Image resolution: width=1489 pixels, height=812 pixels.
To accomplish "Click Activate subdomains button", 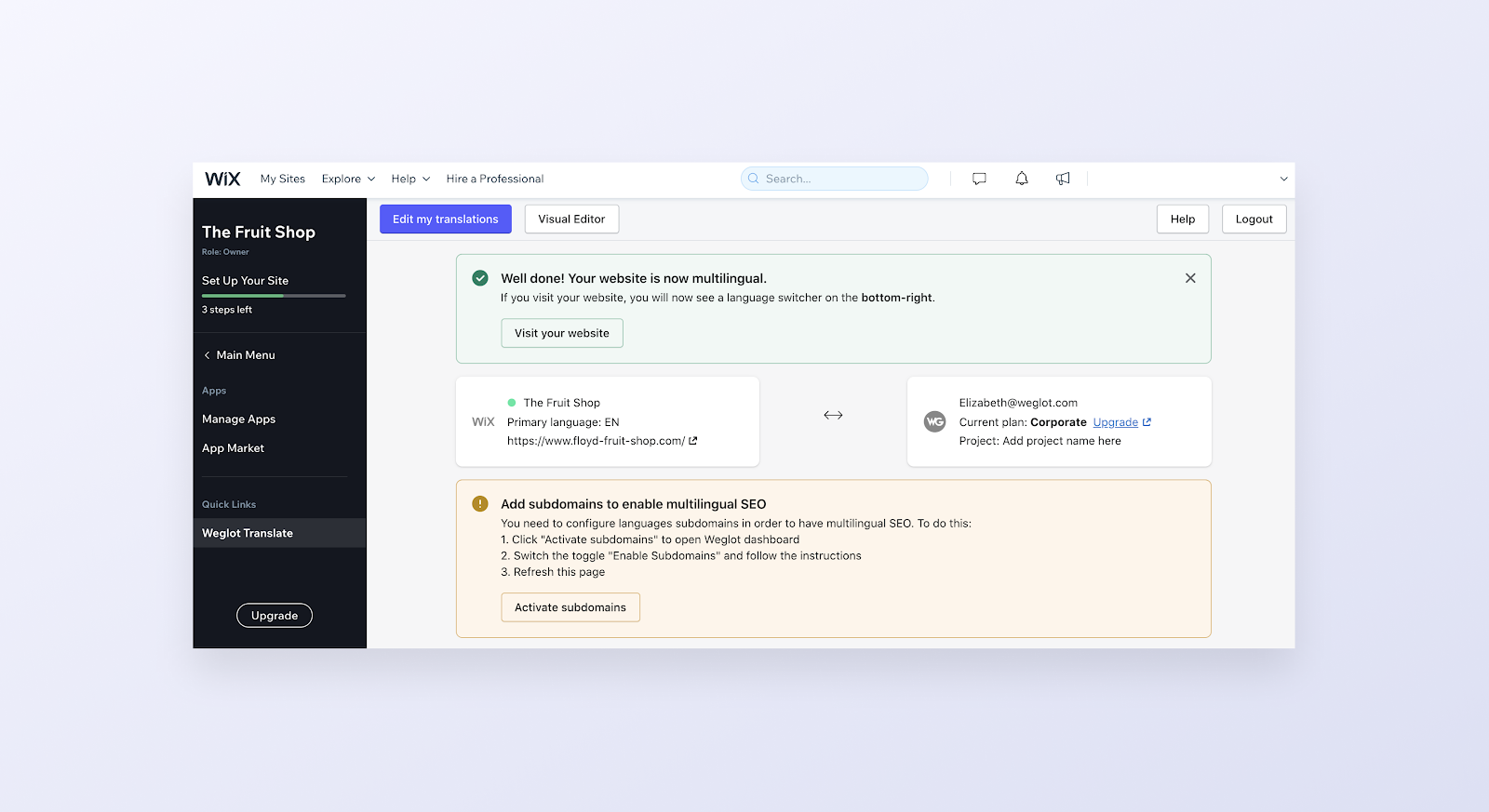I will [x=570, y=607].
